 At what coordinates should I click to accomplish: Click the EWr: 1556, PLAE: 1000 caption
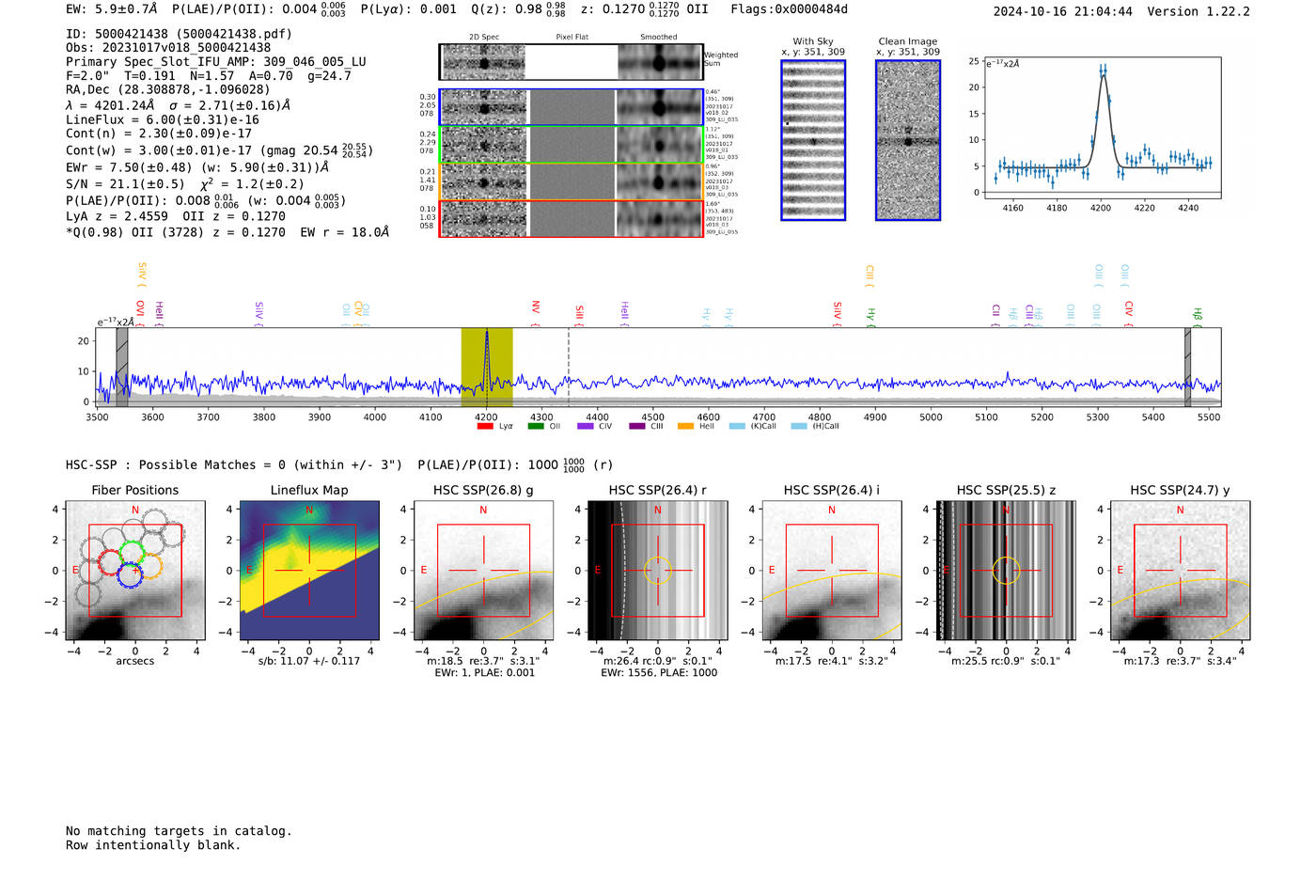click(659, 673)
